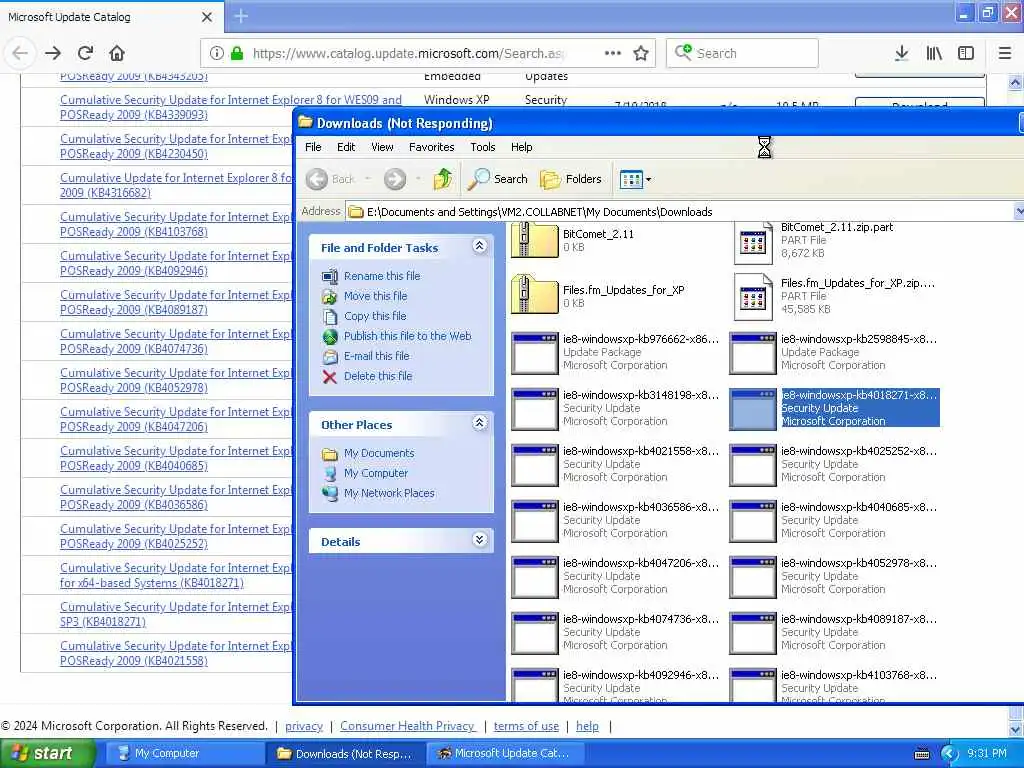Click Explorer Back button
The image size is (1024, 768).
tap(331, 178)
